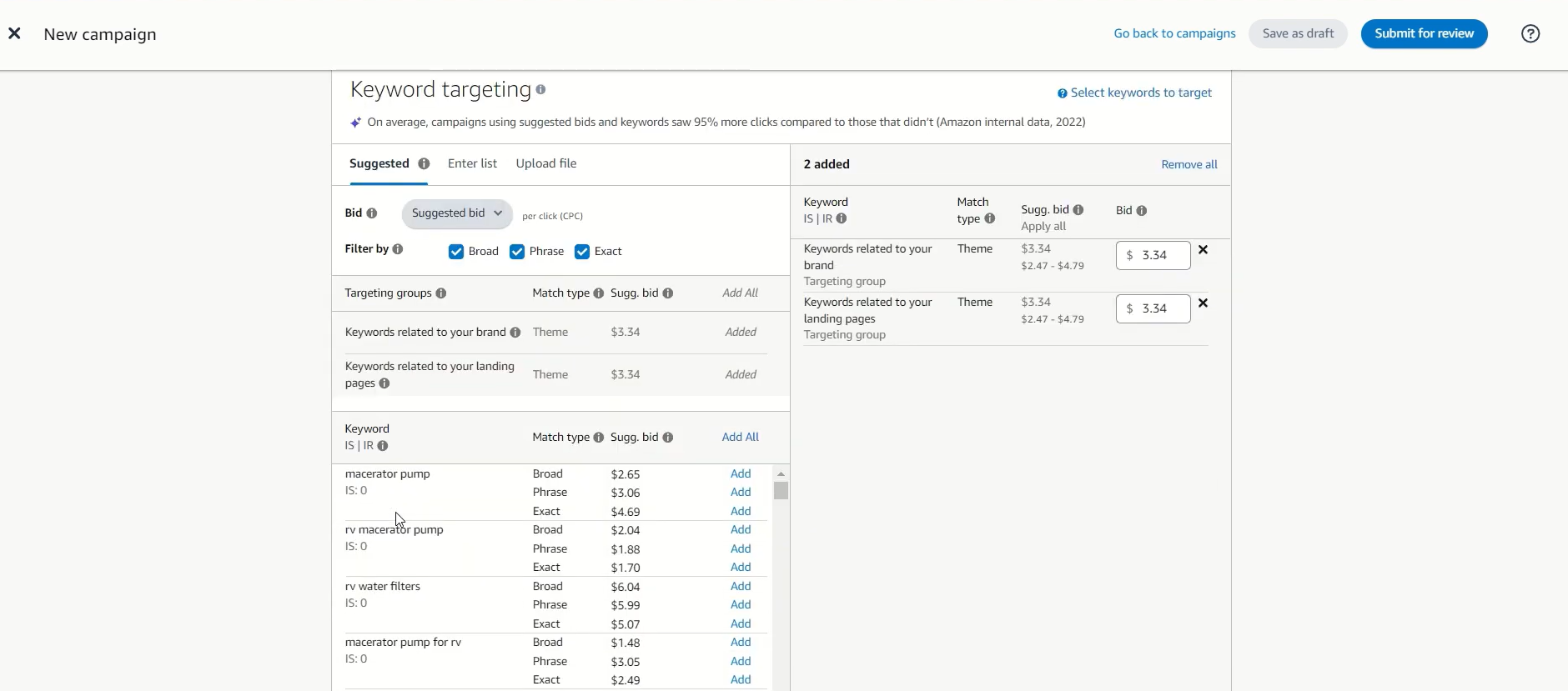
Task: Click the keyword list scrollbar thumb
Action: pyautogui.click(x=781, y=491)
